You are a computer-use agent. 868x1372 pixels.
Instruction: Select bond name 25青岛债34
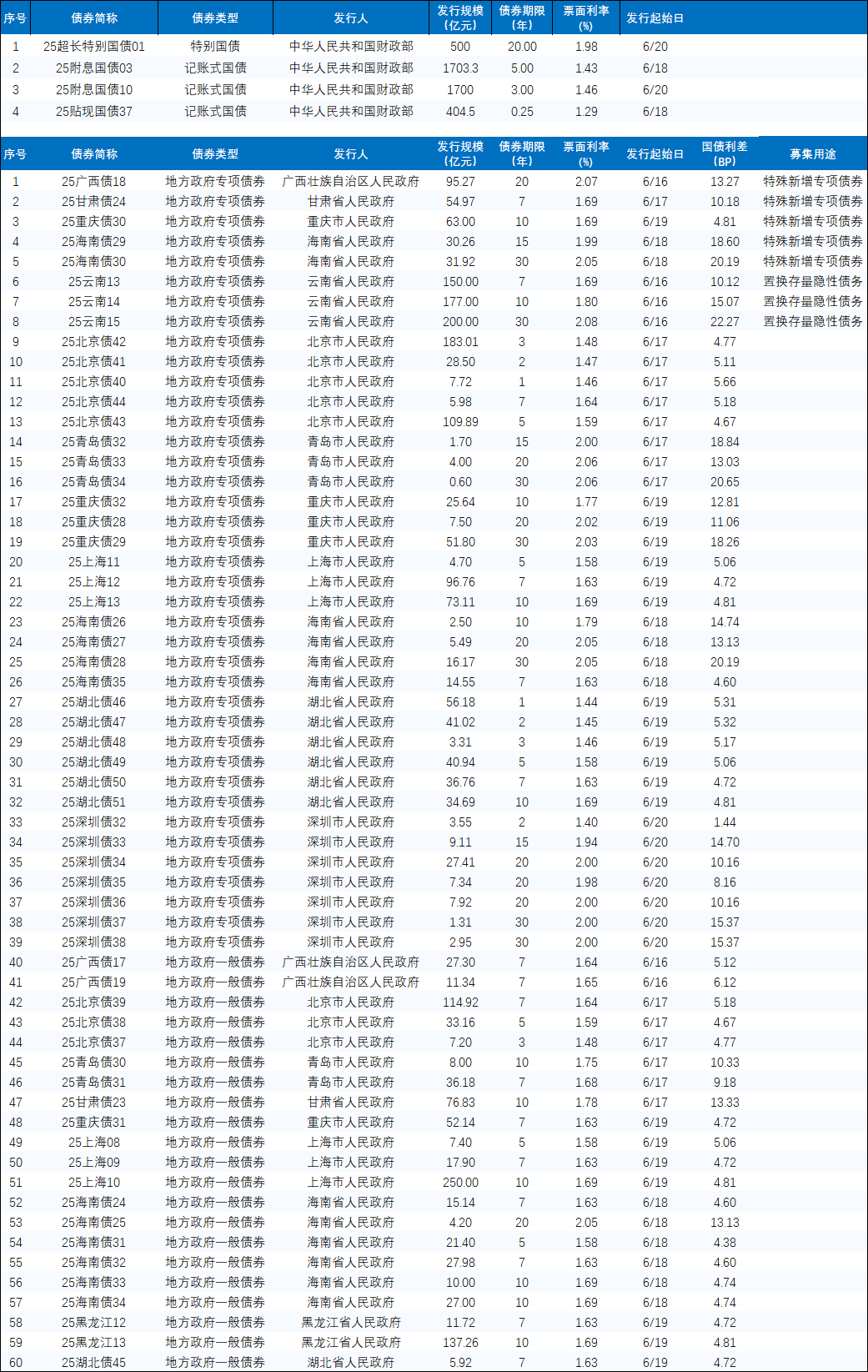click(x=94, y=482)
